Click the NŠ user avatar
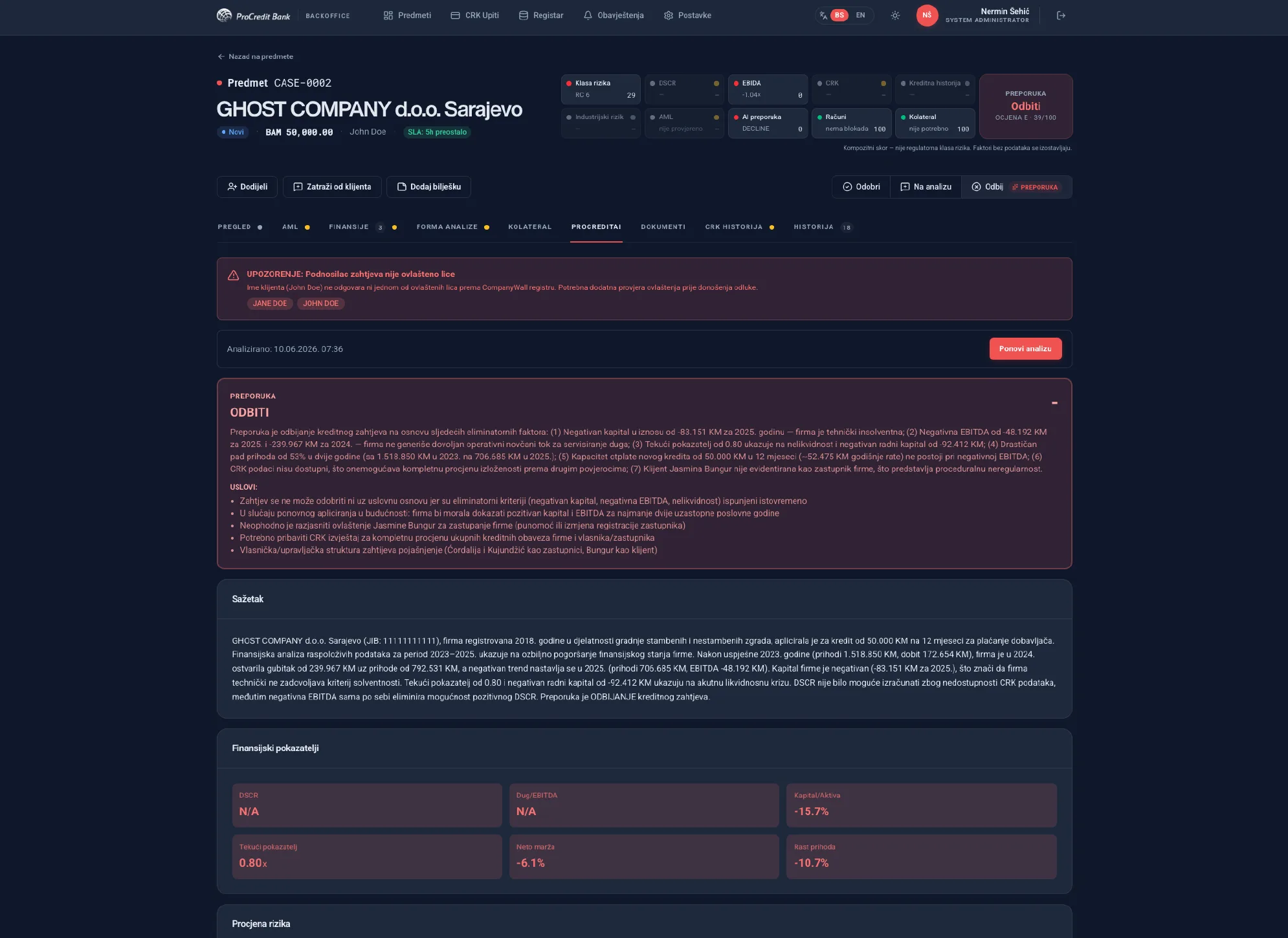Screen dimensions: 1288x938 [x=927, y=16]
